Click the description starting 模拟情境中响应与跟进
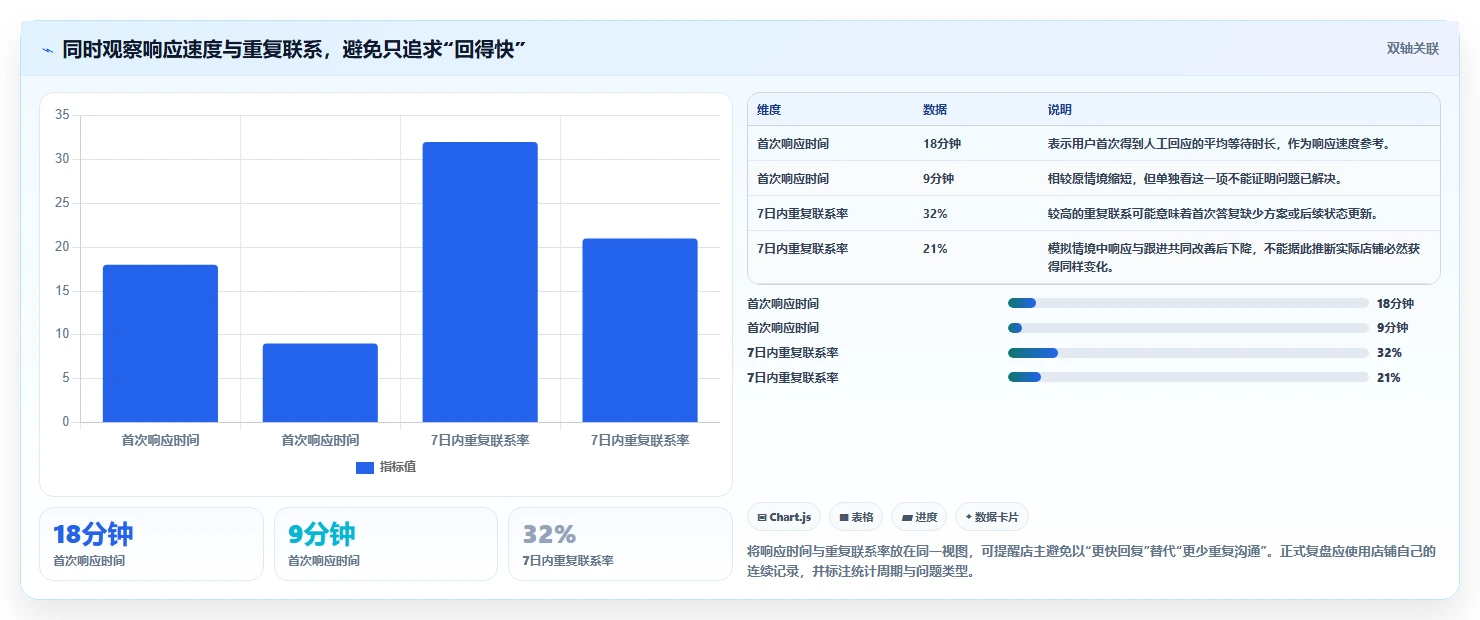This screenshot has width=1480, height=620. tap(1234, 258)
